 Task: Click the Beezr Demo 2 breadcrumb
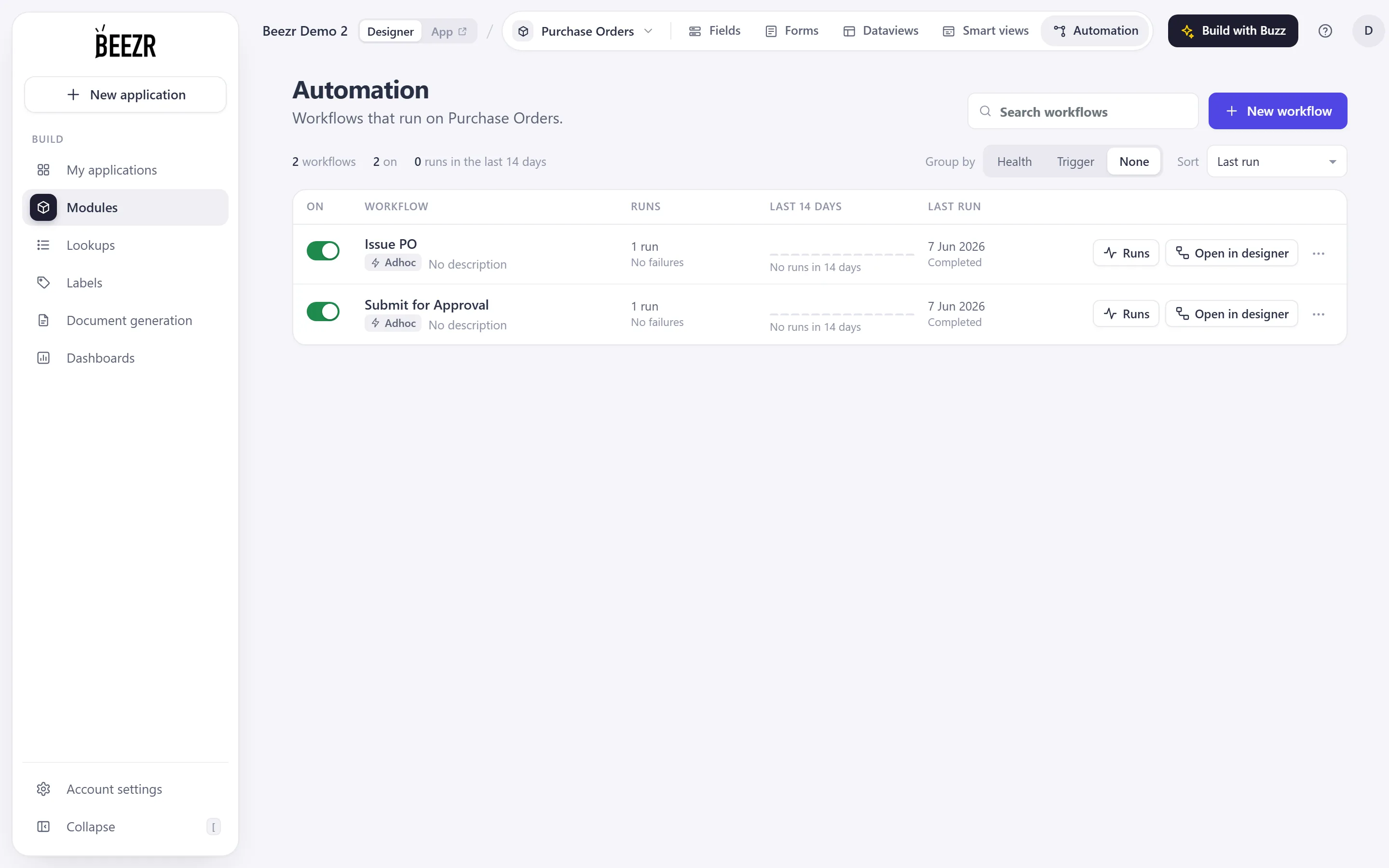click(305, 31)
